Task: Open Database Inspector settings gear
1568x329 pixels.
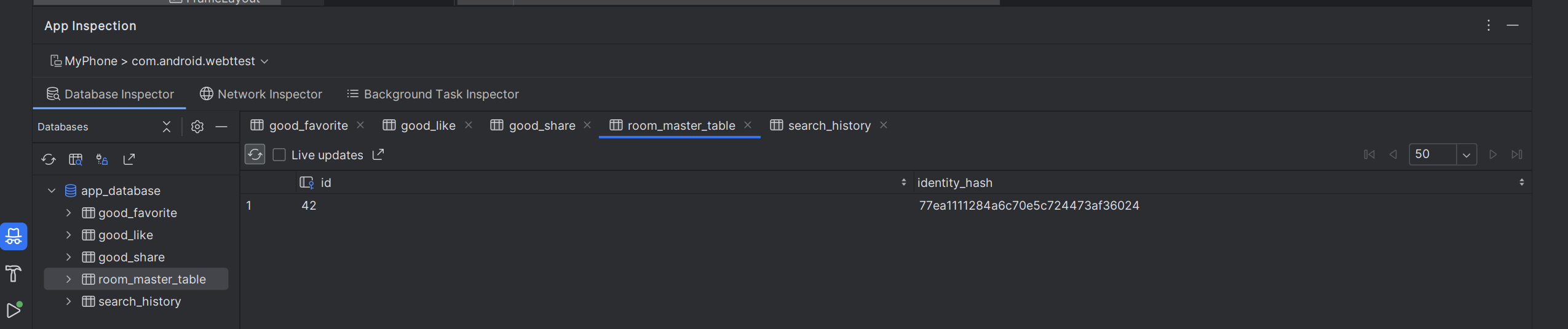Action: [x=197, y=127]
